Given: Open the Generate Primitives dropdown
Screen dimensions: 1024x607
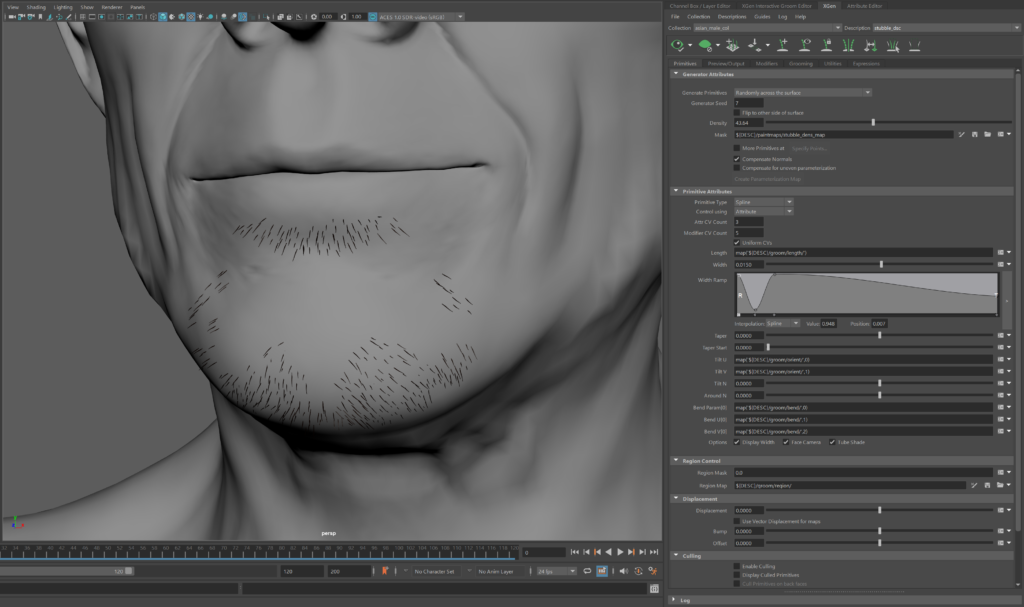Looking at the screenshot, I should pyautogui.click(x=803, y=92).
